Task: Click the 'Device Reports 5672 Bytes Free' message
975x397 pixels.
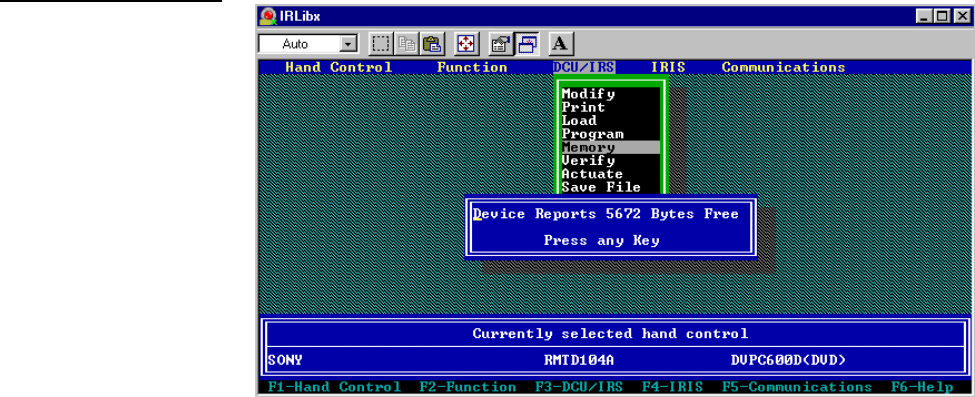Action: (606, 214)
